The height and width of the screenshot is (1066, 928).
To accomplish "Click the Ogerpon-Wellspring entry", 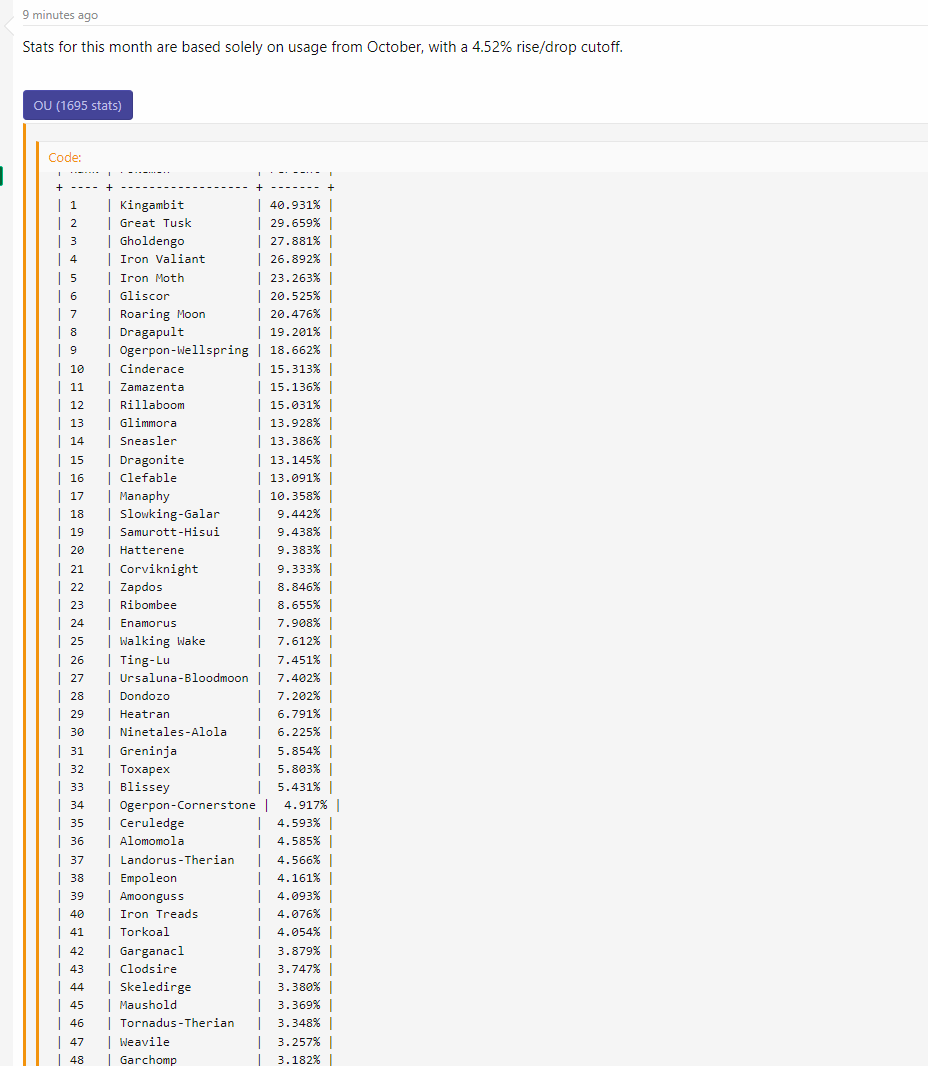I will coord(184,350).
